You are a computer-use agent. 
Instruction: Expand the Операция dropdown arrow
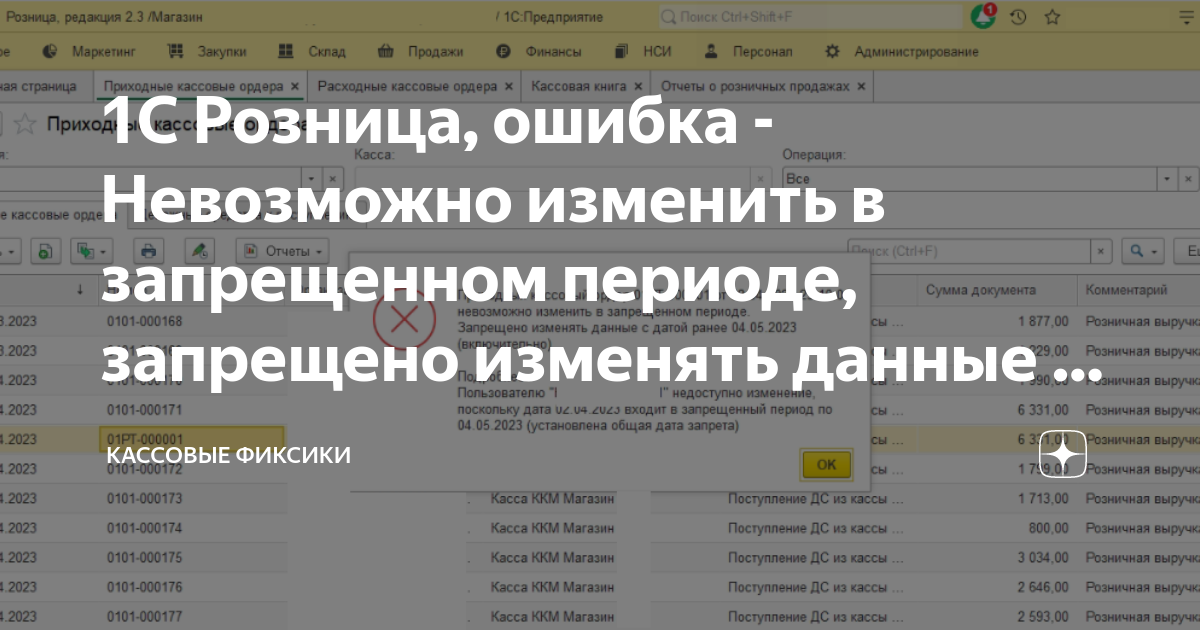pos(1168,178)
